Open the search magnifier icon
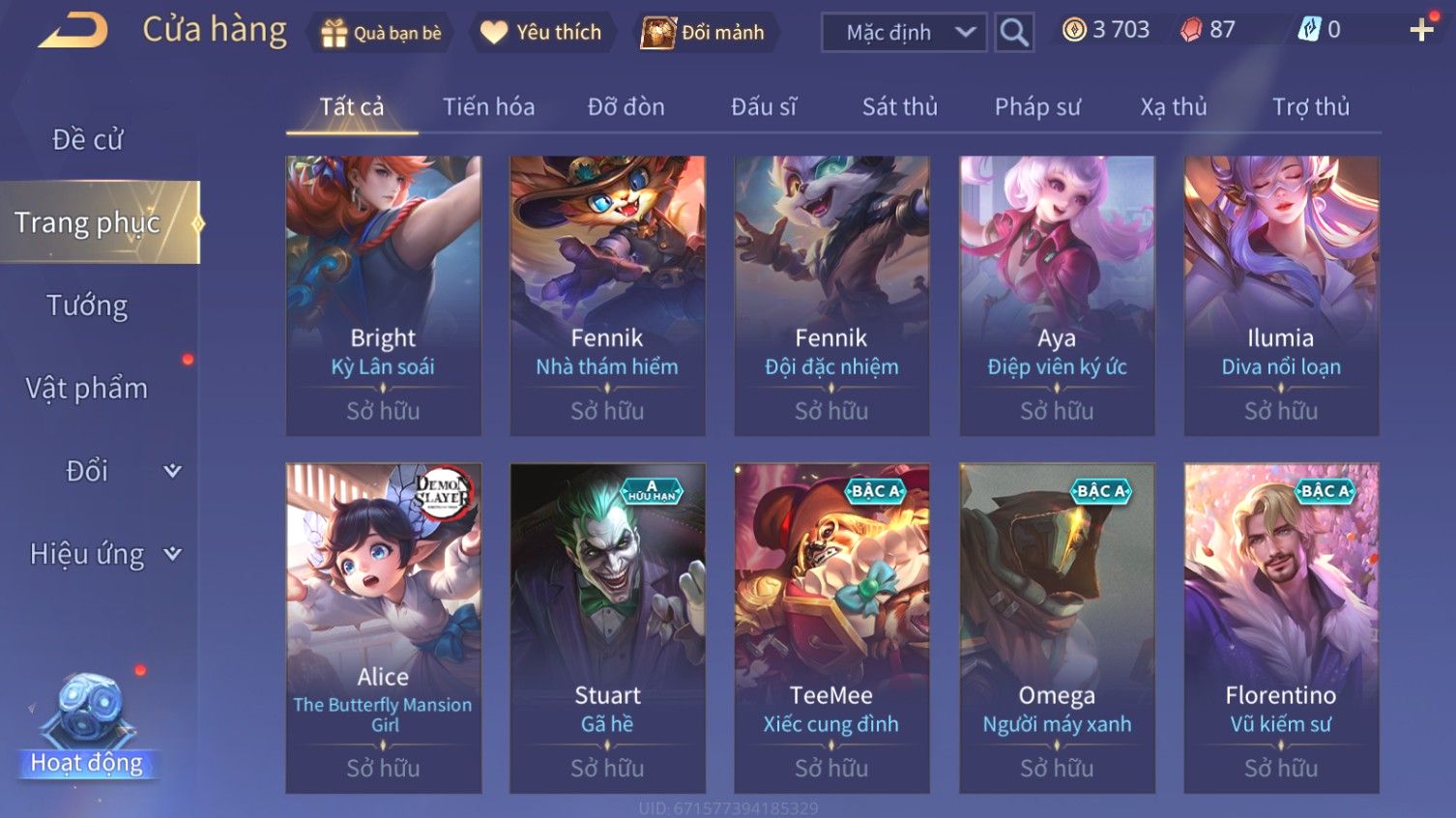This screenshot has width=1456, height=818. coord(1014,33)
